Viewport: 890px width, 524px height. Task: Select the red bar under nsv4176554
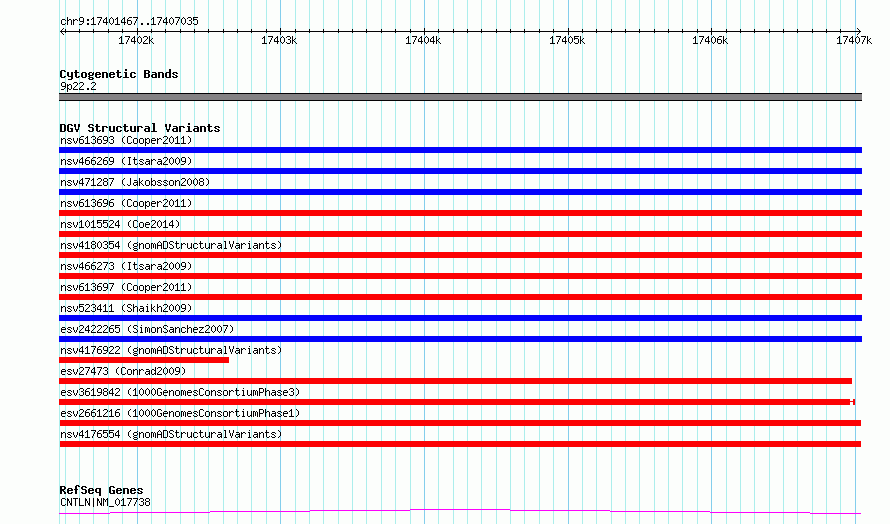tap(460, 444)
